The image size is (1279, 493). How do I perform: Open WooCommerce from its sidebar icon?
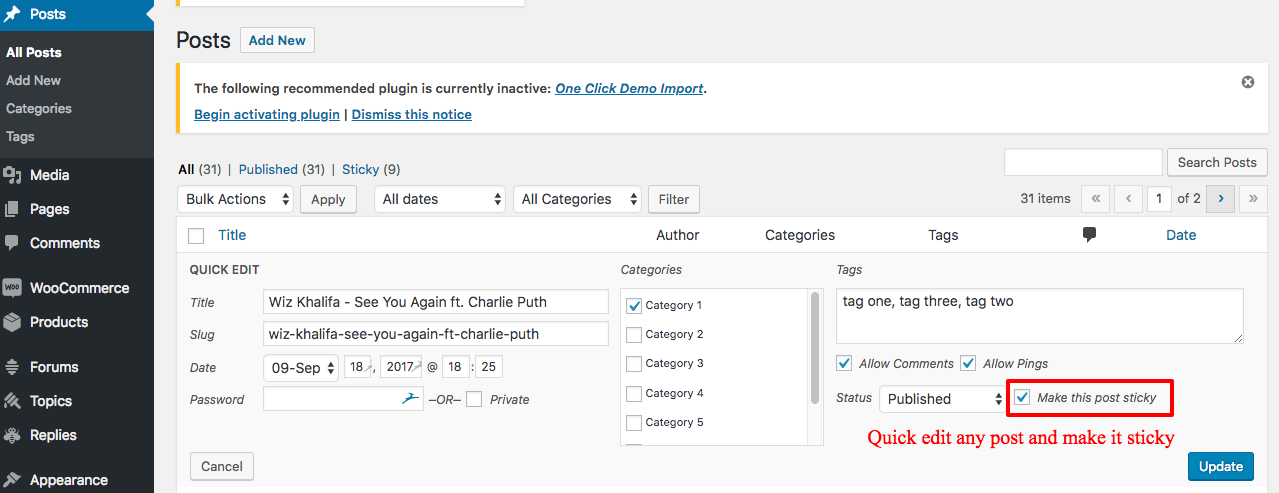[12, 288]
